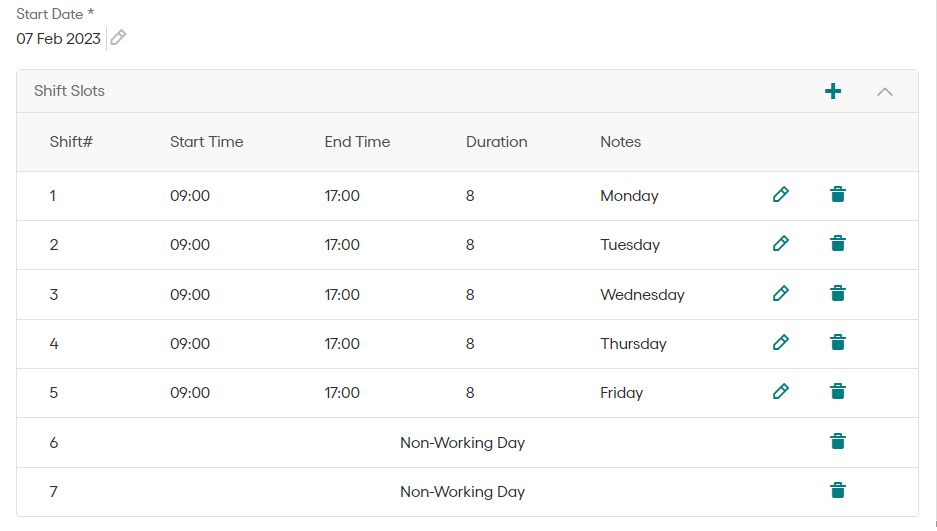Collapse the Shift Slots panel

point(884,91)
